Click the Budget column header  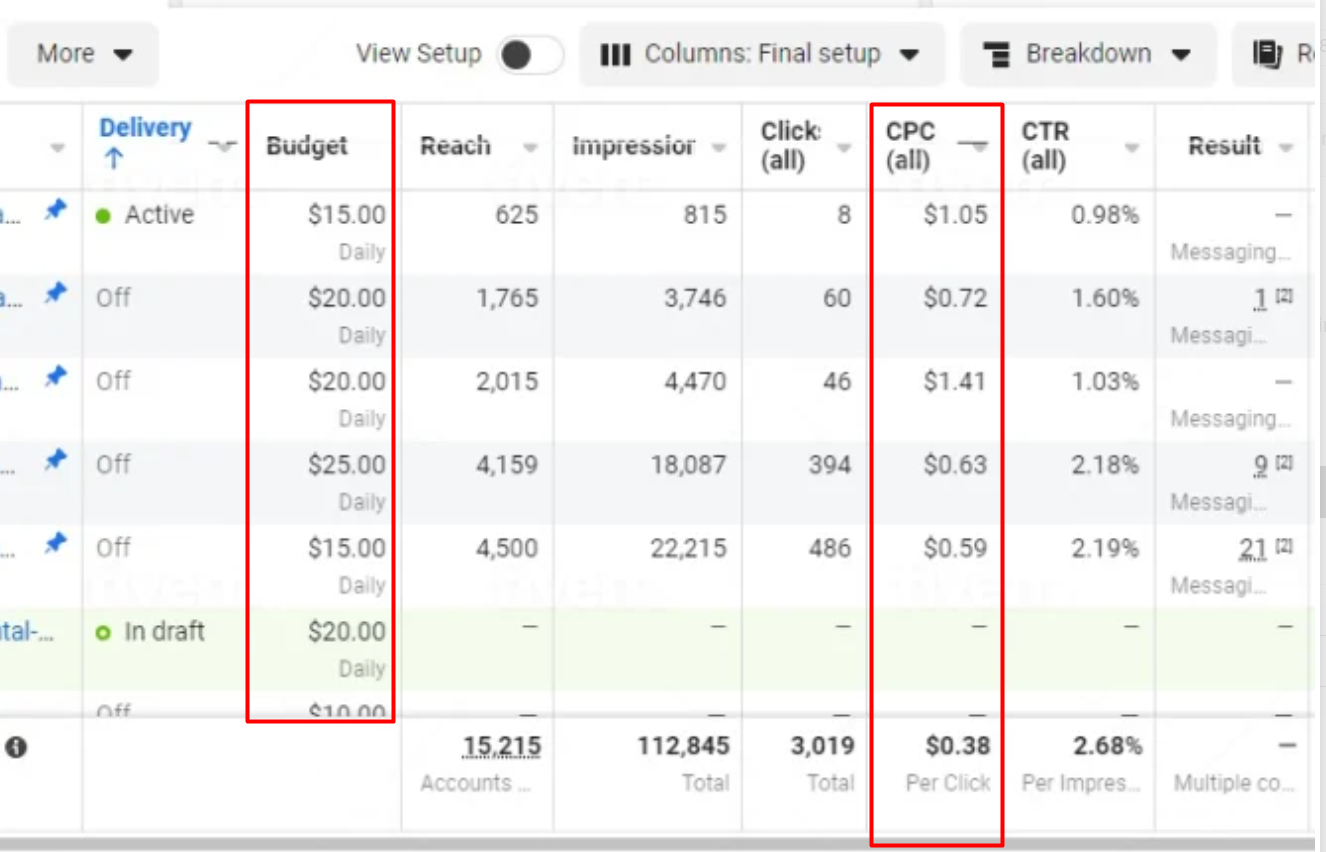pyautogui.click(x=307, y=146)
